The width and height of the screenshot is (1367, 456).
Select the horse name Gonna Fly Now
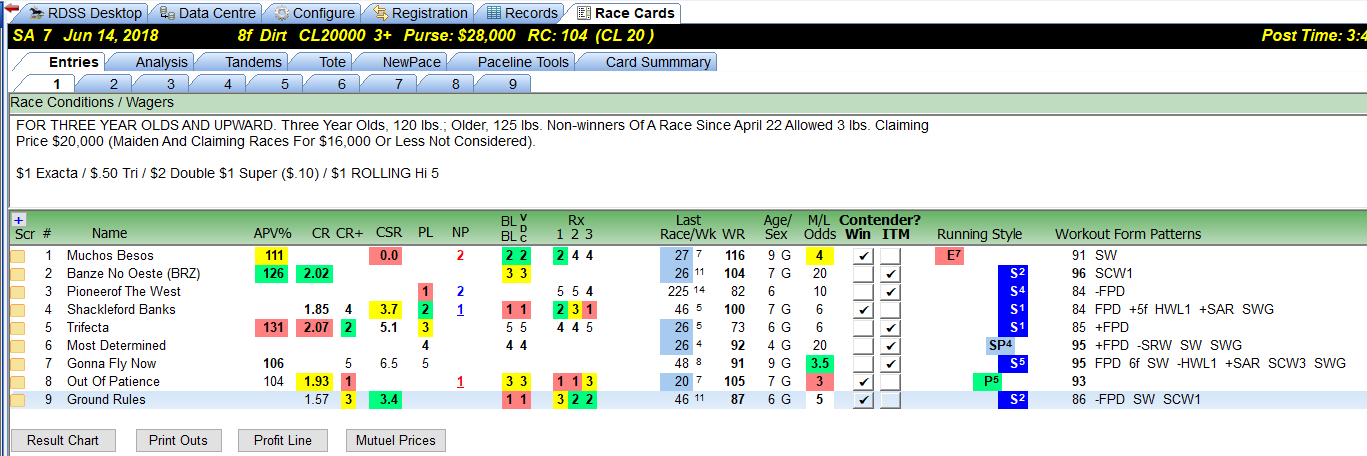(112, 364)
